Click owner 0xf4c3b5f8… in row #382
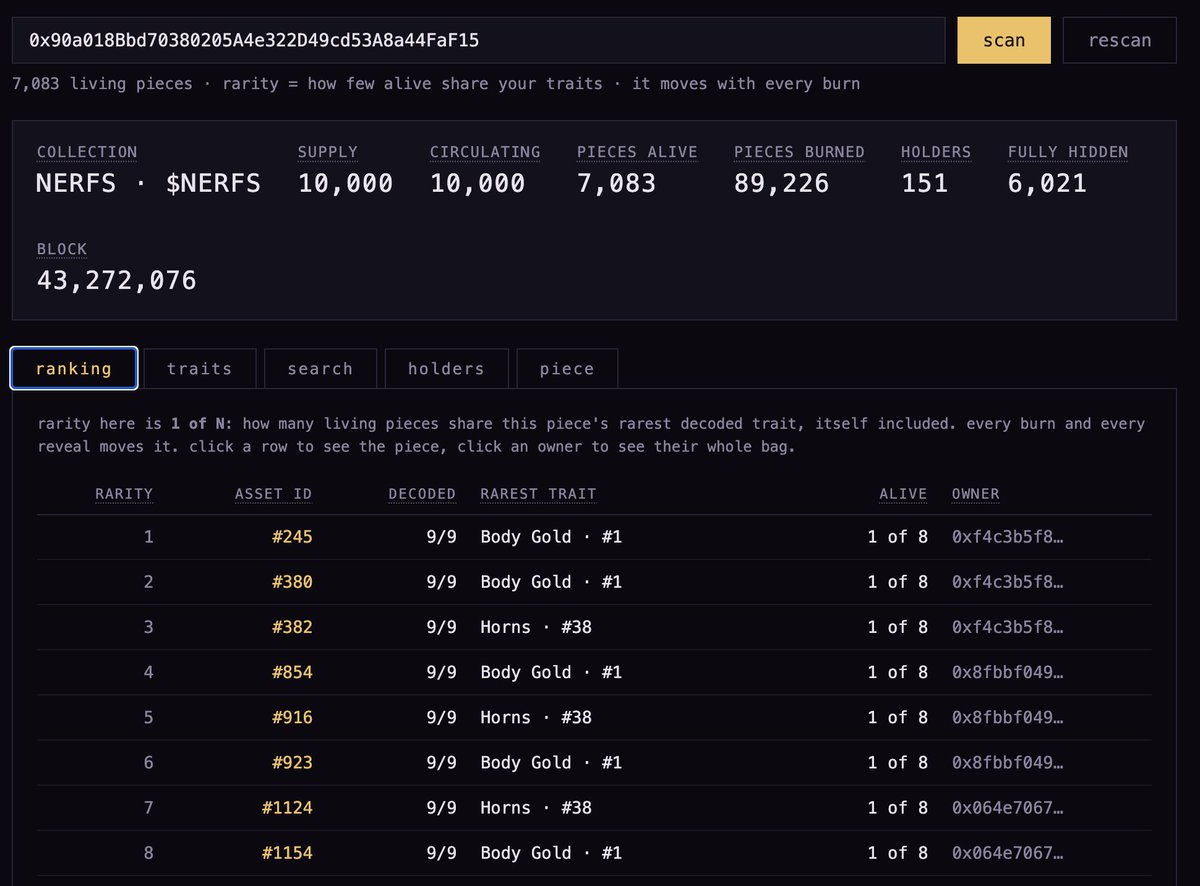 (1007, 627)
